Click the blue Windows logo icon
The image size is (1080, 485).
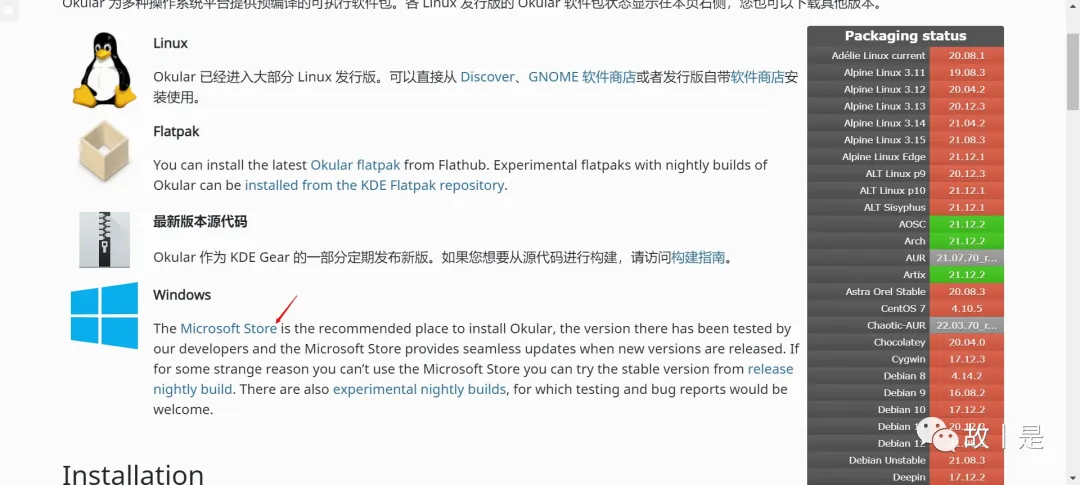click(104, 315)
